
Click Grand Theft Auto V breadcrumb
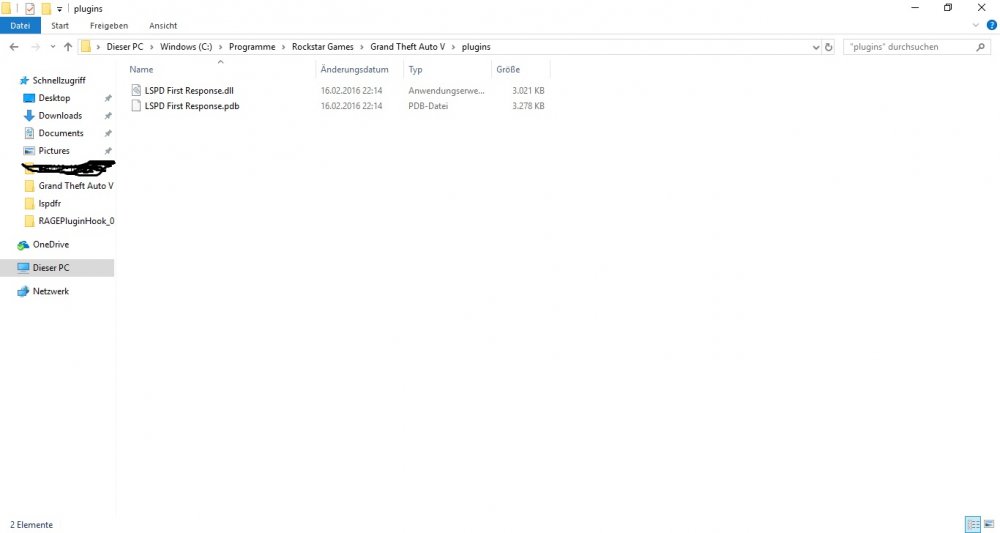(408, 47)
